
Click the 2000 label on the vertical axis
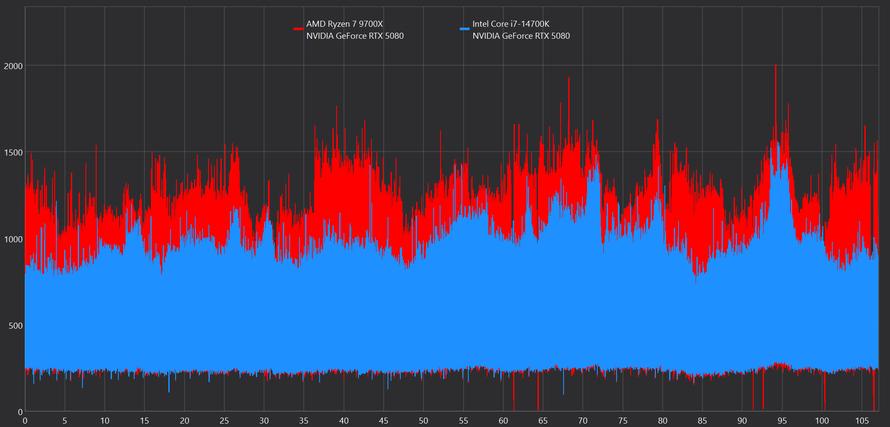12,66
